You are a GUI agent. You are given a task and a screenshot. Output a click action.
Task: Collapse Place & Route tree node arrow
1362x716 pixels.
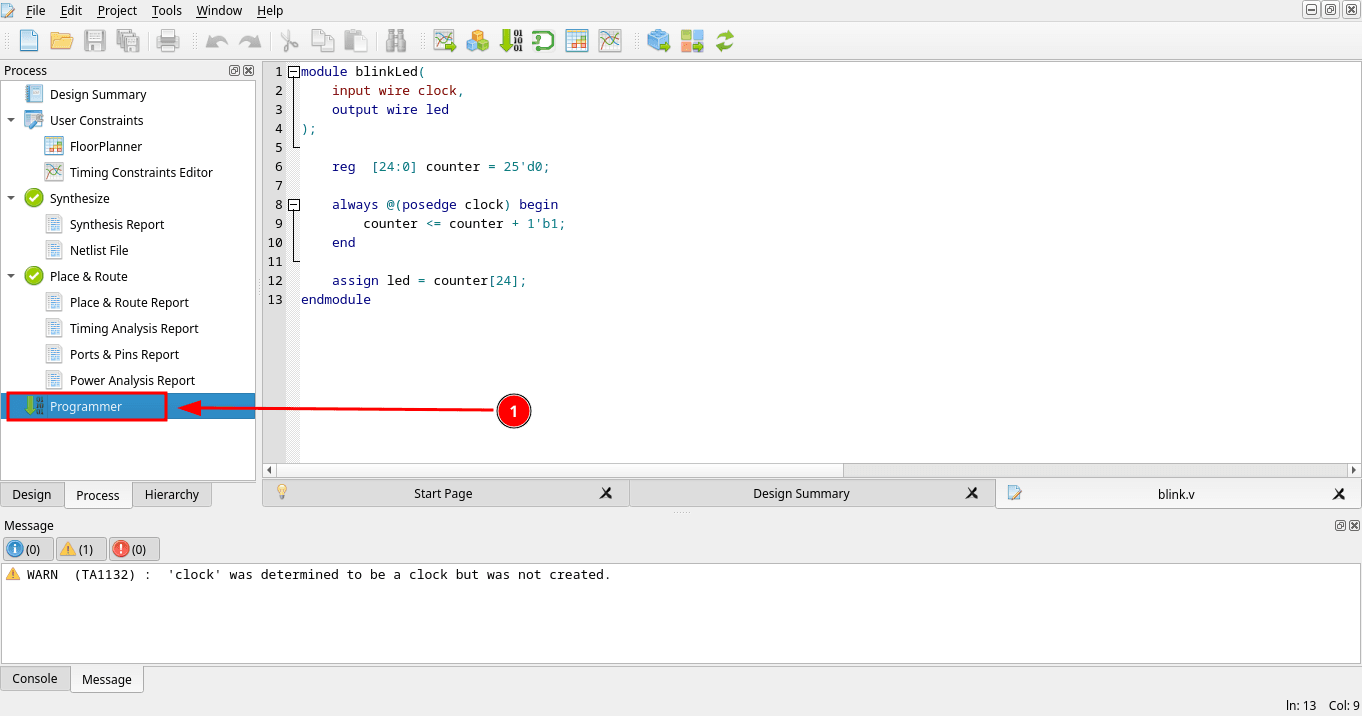pyautogui.click(x=11, y=276)
